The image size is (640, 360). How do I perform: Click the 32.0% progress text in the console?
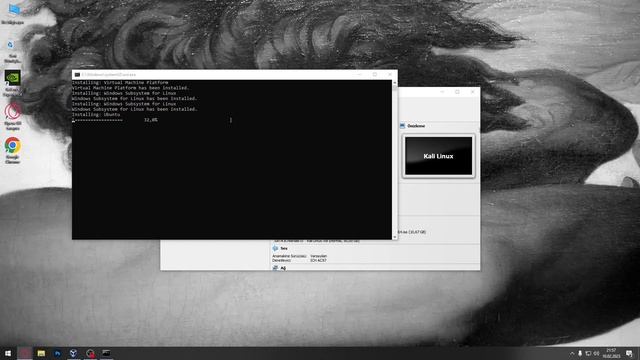pyautogui.click(x=151, y=120)
